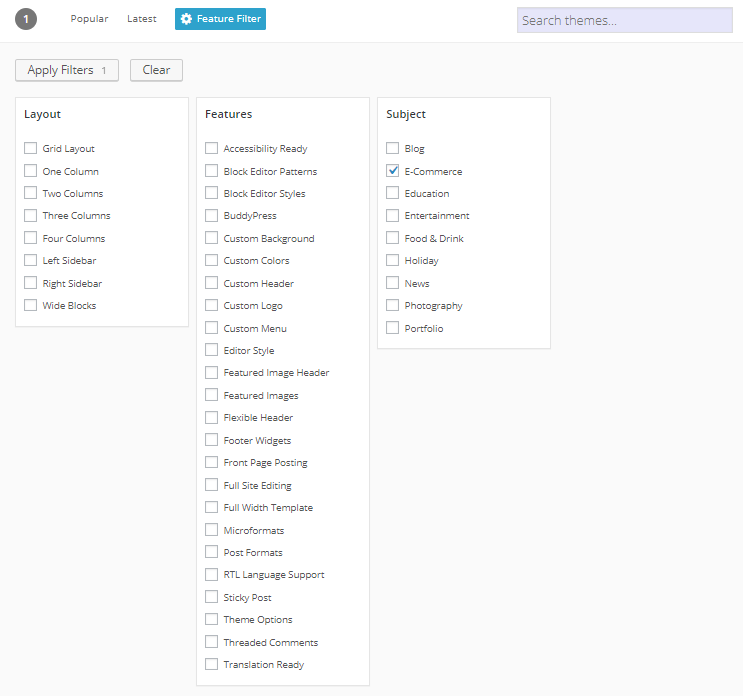Check the Photography subject checkbox
The image size is (743, 696).
[x=393, y=306]
